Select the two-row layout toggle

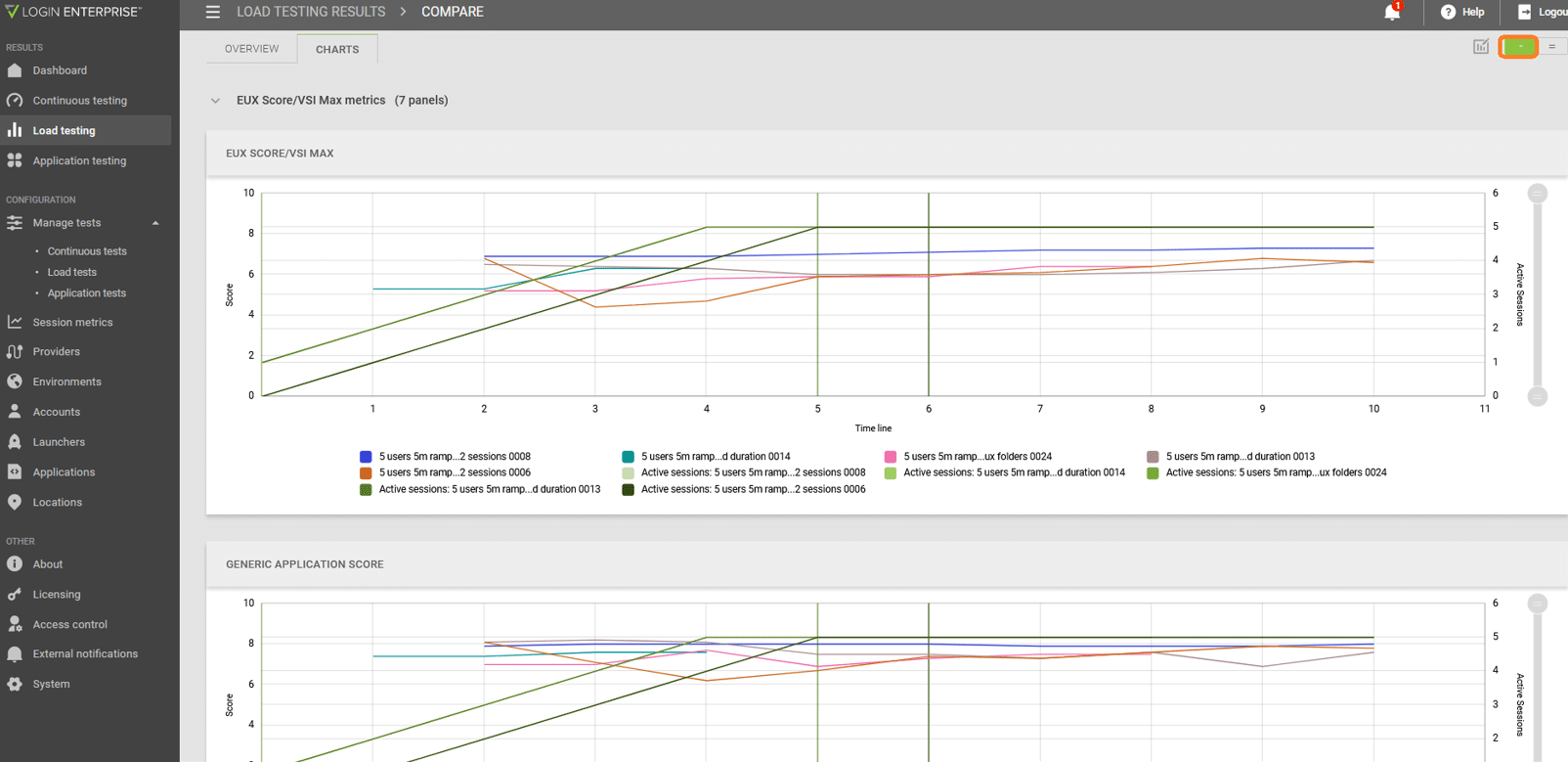coord(1552,47)
